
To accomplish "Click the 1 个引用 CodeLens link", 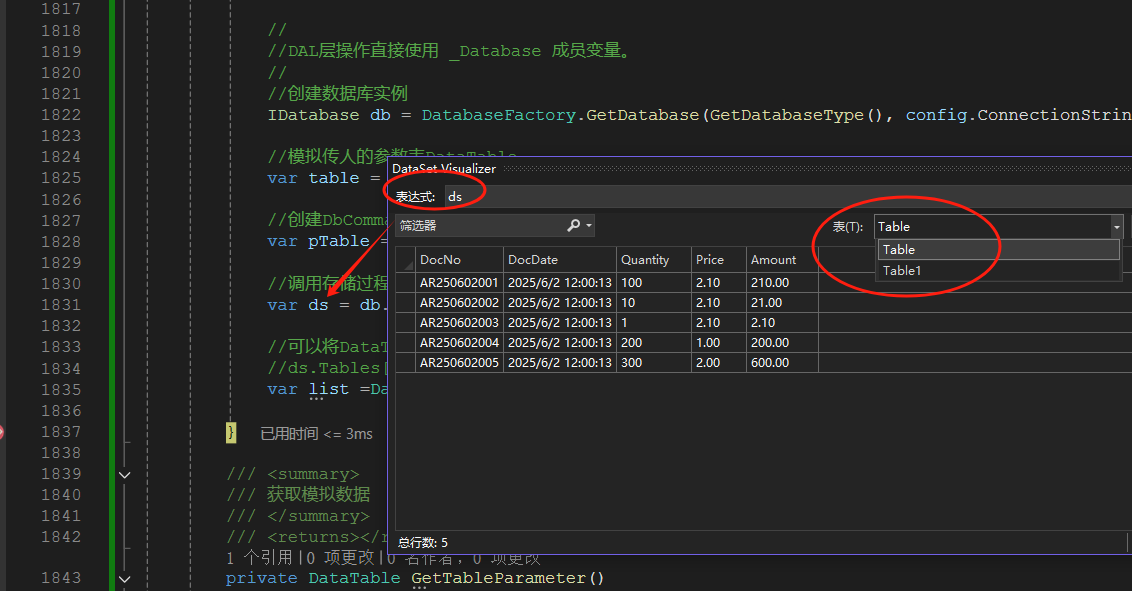I will [258, 558].
